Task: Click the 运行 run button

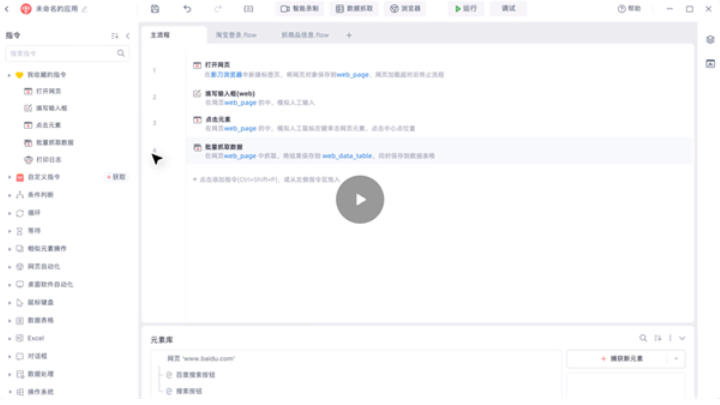Action: click(x=465, y=8)
